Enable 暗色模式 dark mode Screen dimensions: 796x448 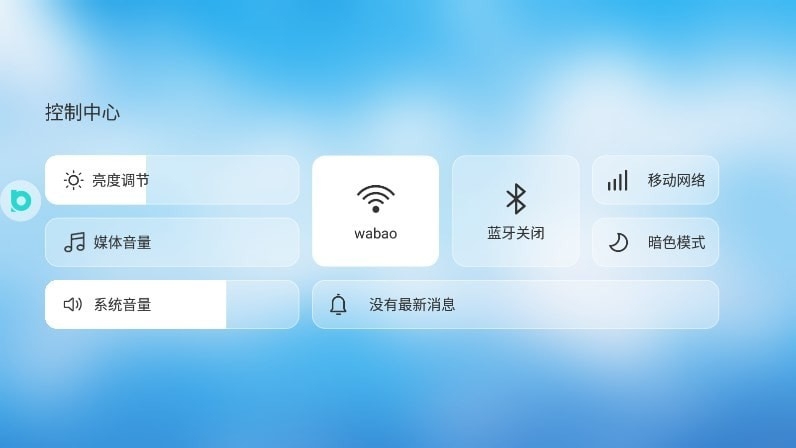coord(655,242)
